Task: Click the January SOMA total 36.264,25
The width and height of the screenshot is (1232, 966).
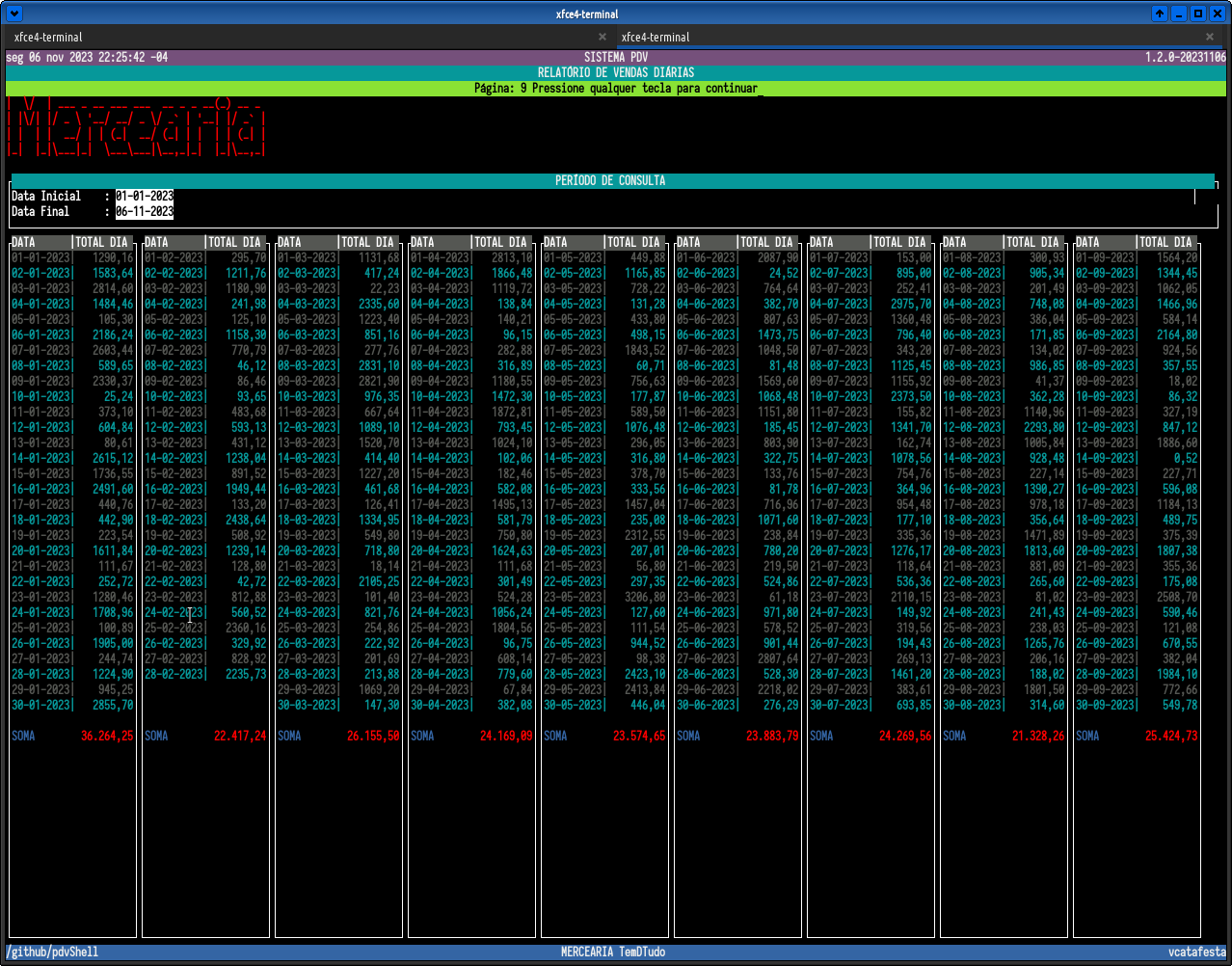Action: (x=107, y=736)
